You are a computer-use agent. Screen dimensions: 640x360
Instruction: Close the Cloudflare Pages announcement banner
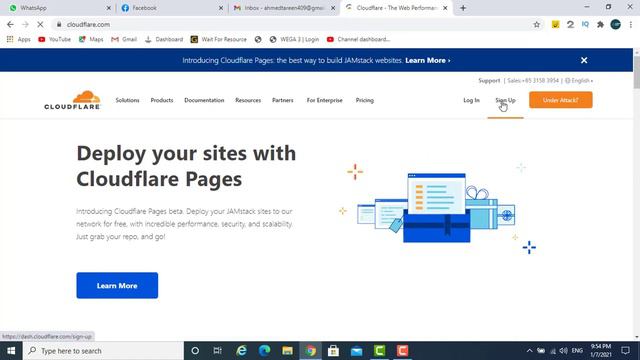584,60
